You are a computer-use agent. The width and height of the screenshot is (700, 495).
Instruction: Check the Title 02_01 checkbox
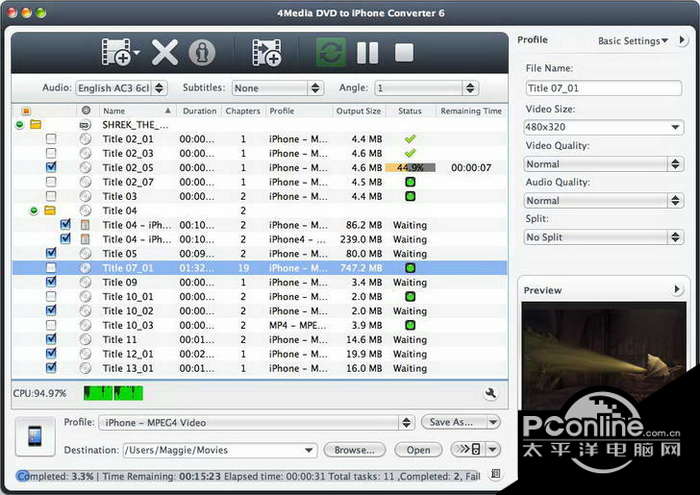point(51,139)
